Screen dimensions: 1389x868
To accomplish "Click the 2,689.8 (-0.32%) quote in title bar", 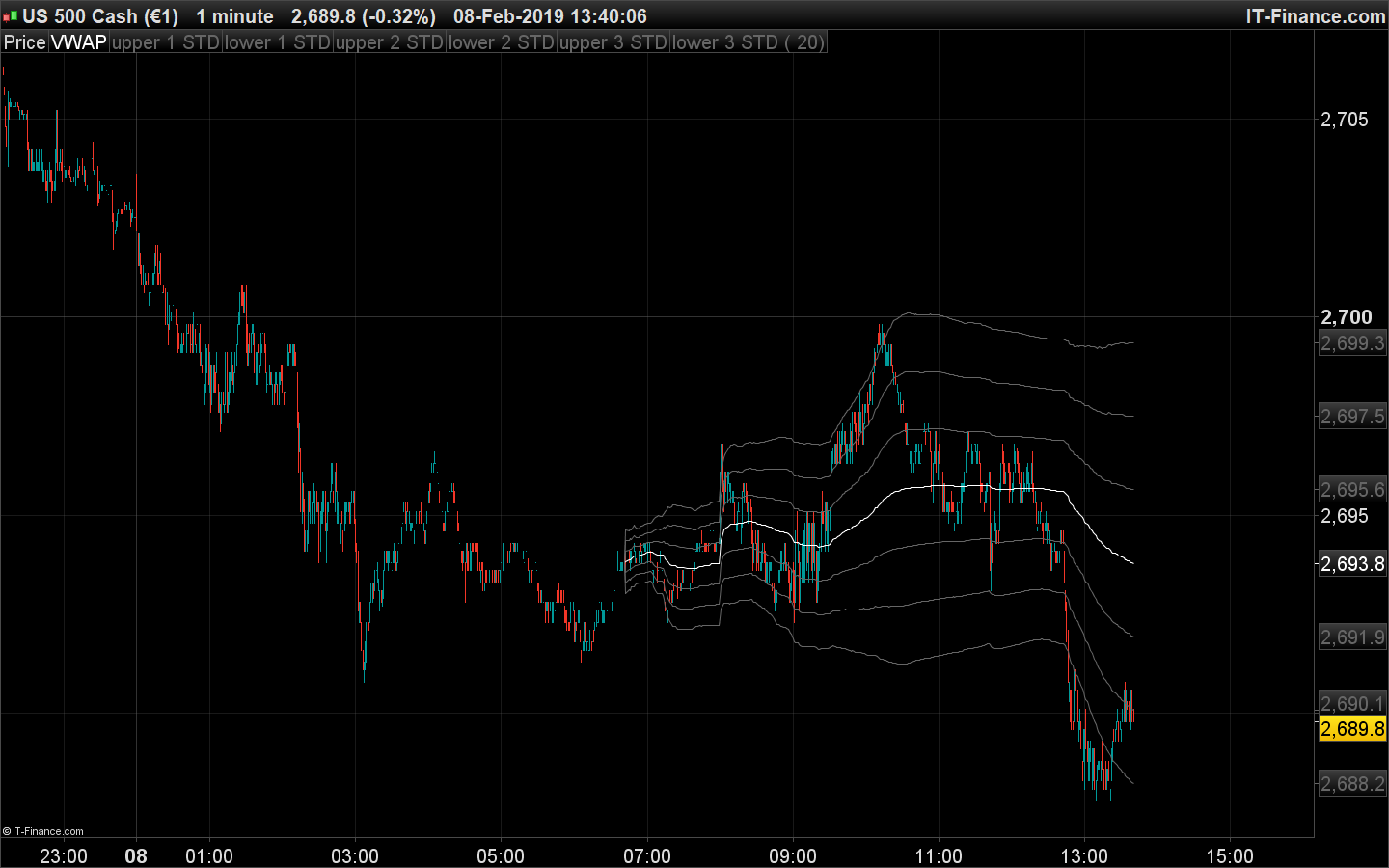I will tap(364, 16).
